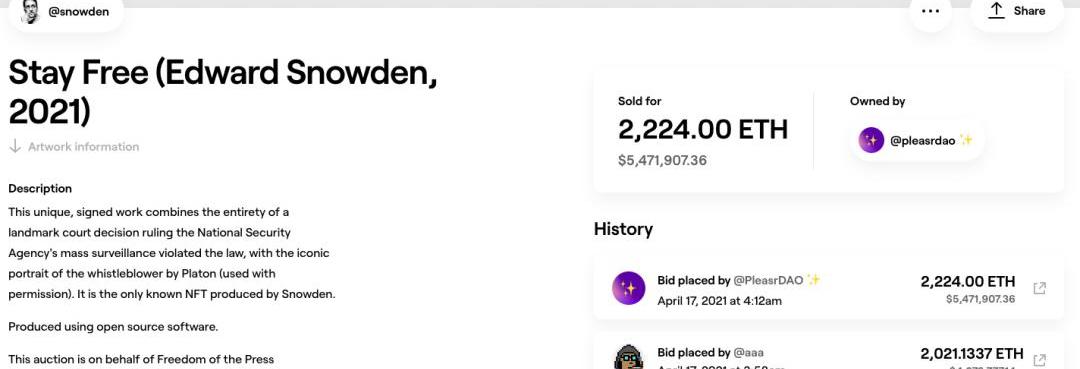1080x369 pixels.
Task: Click the Stay Free artwork title
Action: tap(222, 92)
